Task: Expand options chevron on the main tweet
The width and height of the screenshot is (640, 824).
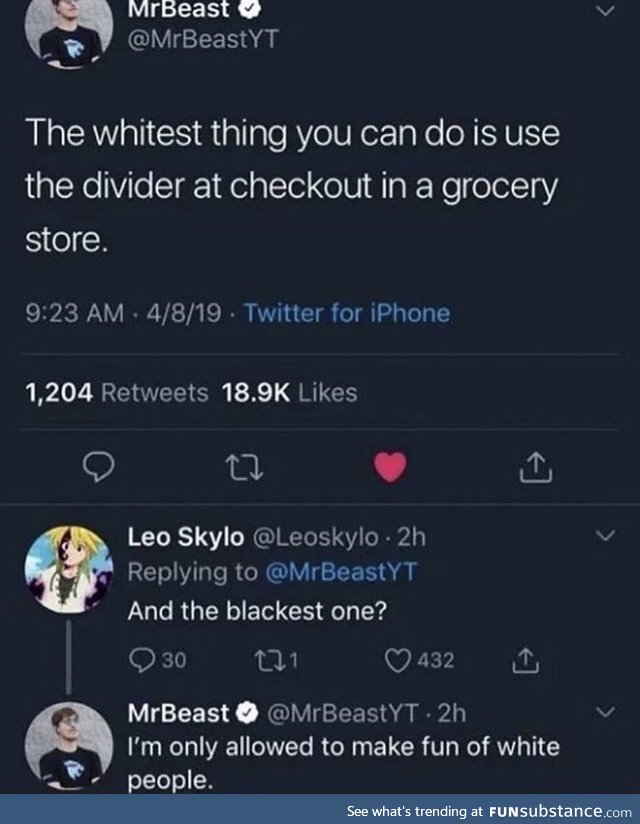Action: [x=605, y=10]
